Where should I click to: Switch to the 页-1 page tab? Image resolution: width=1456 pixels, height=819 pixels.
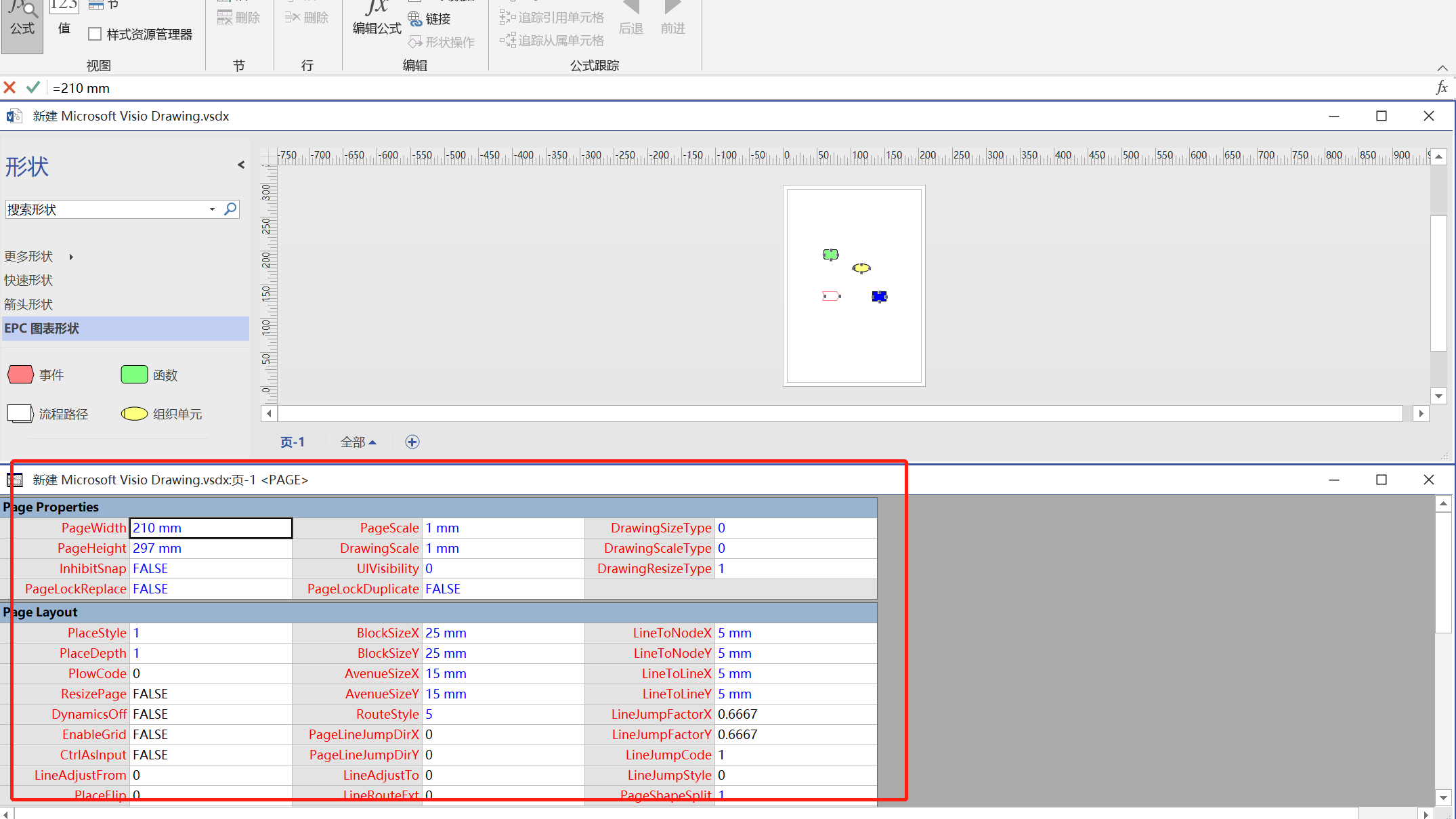(x=293, y=442)
